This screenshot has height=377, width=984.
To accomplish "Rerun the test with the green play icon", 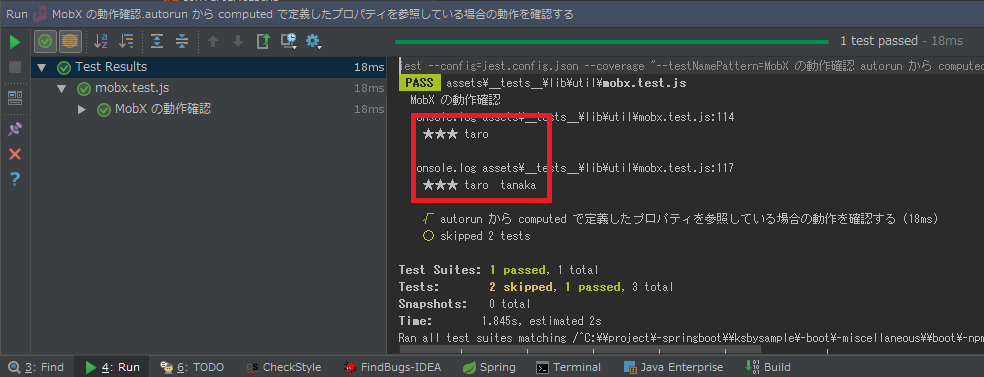I will coord(14,43).
